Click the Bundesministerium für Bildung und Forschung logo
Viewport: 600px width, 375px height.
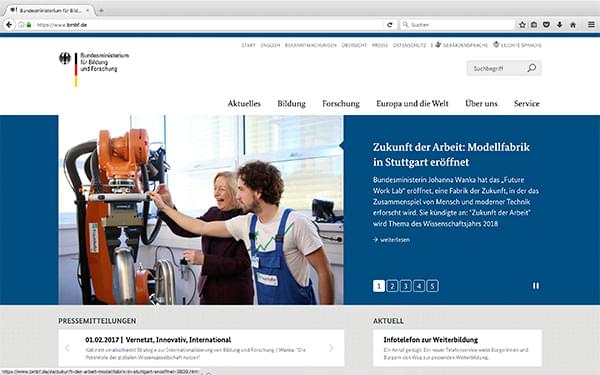tap(94, 69)
